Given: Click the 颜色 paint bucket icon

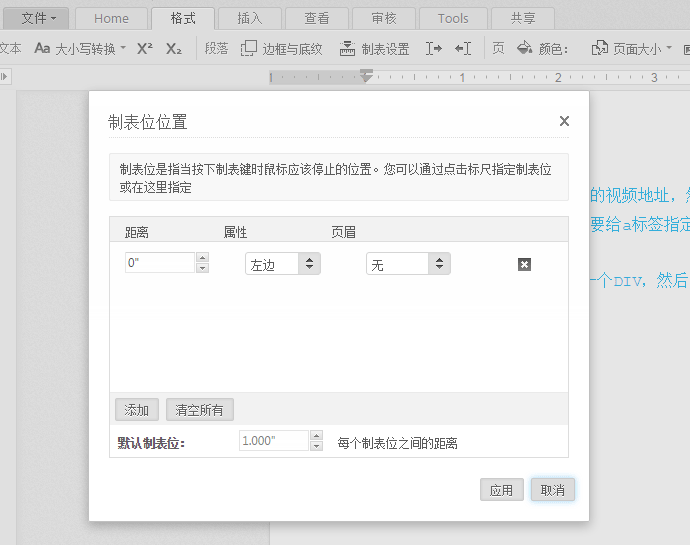Looking at the screenshot, I should [524, 48].
